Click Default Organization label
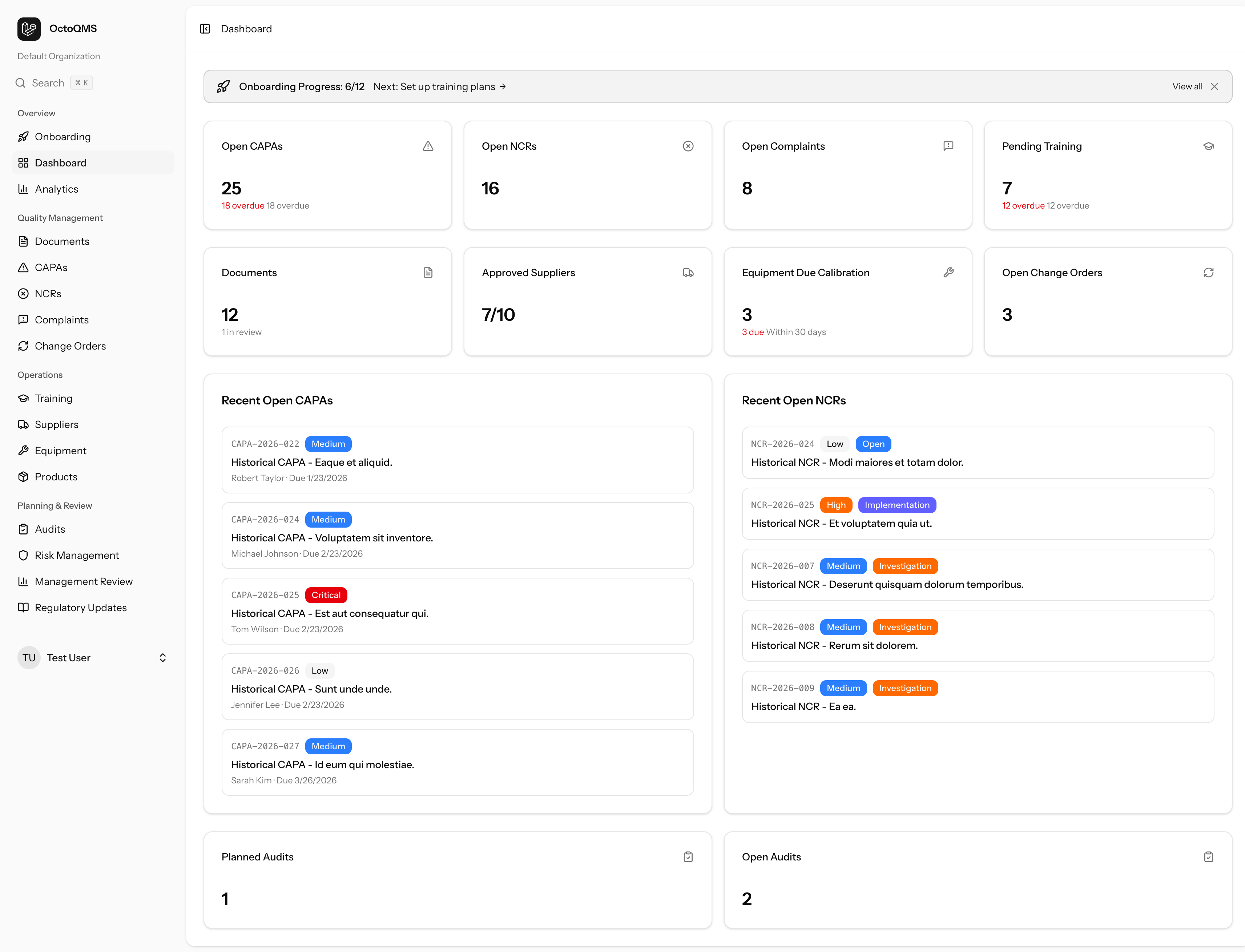Image resolution: width=1245 pixels, height=952 pixels. point(59,56)
